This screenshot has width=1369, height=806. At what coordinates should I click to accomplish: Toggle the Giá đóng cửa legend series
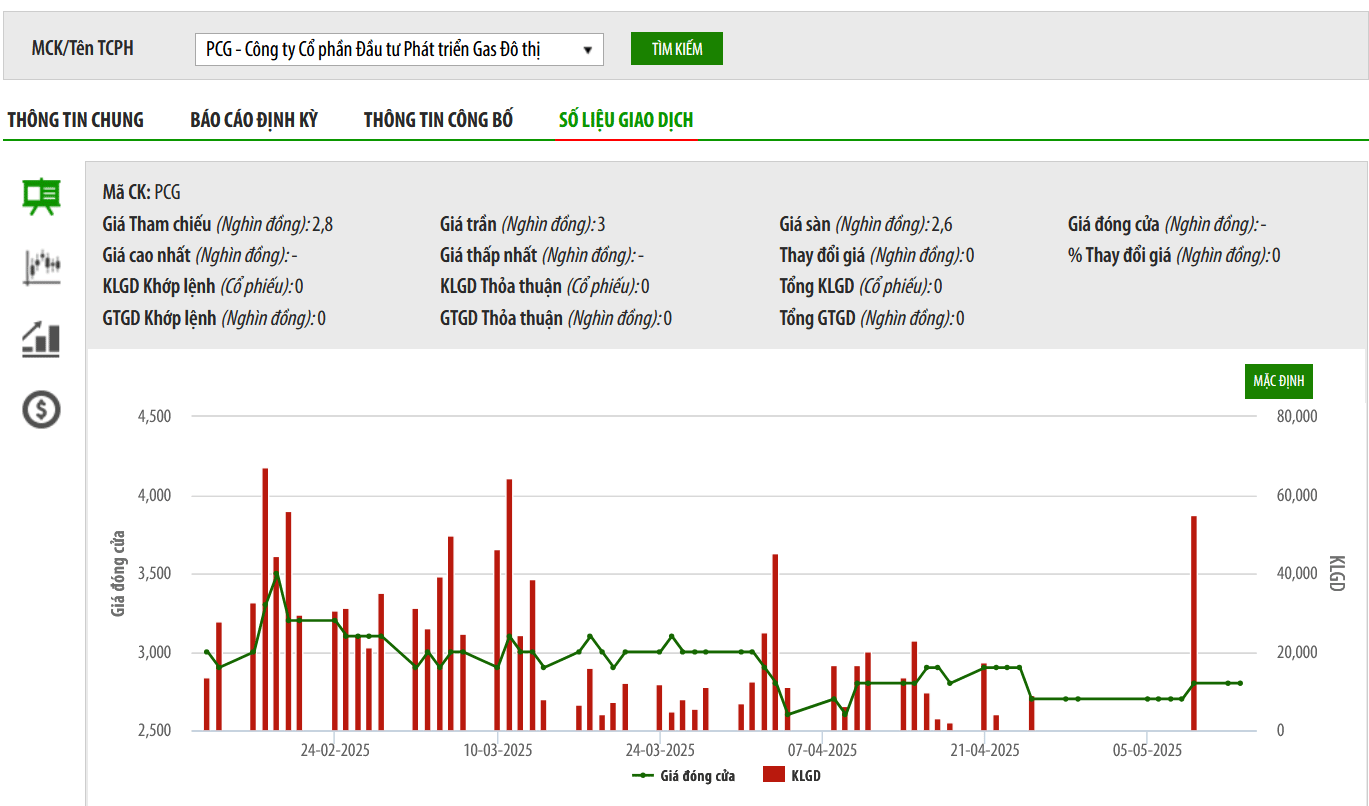tap(684, 775)
